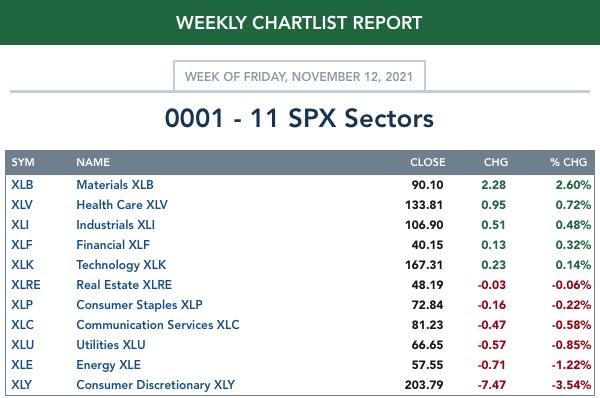Click the week of November 12 date box
The height and width of the screenshot is (398, 600).
click(299, 76)
